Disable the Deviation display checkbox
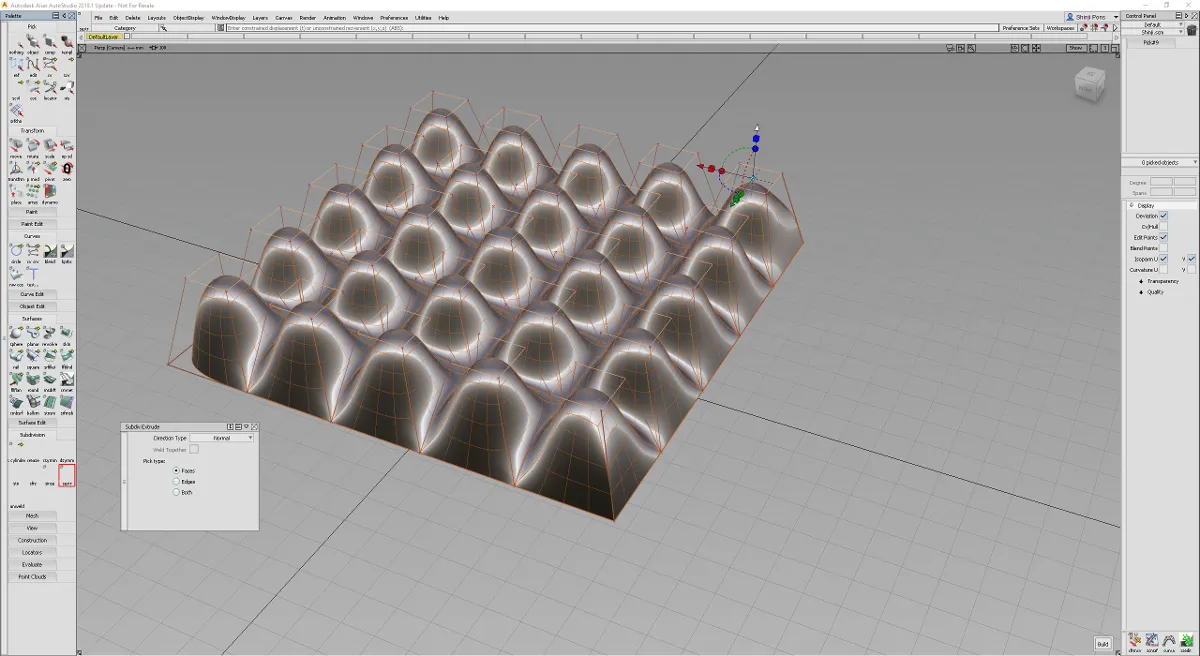This screenshot has width=1200, height=656. pyautogui.click(x=1163, y=216)
